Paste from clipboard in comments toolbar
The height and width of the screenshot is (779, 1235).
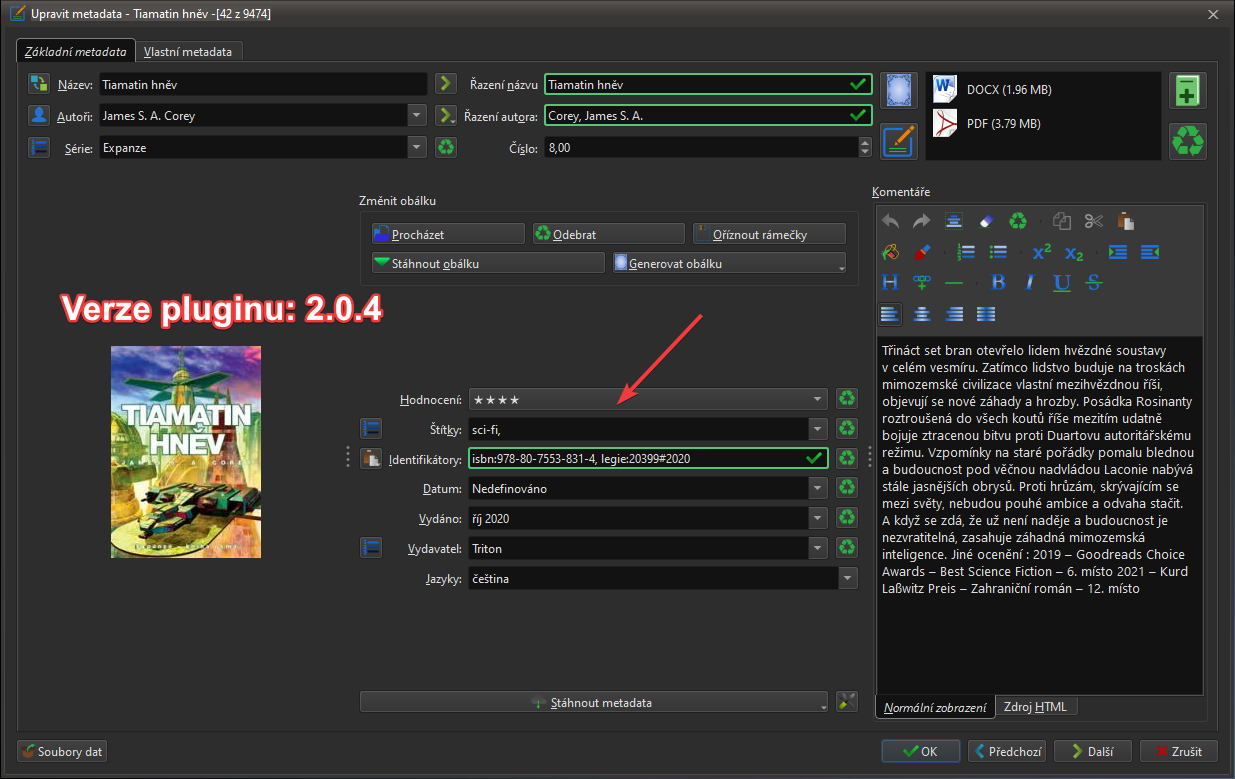tap(1126, 221)
